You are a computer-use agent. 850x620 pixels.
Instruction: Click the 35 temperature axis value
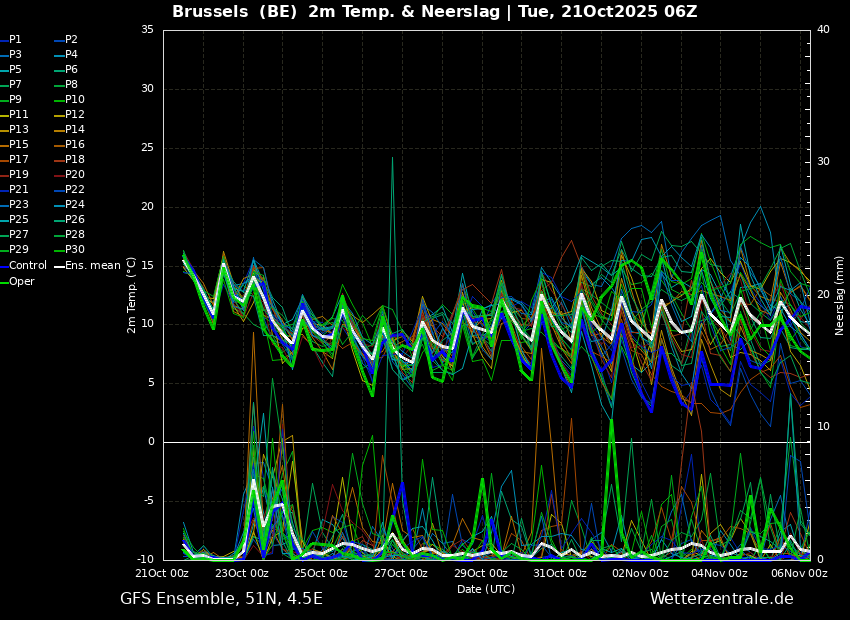[x=147, y=30]
